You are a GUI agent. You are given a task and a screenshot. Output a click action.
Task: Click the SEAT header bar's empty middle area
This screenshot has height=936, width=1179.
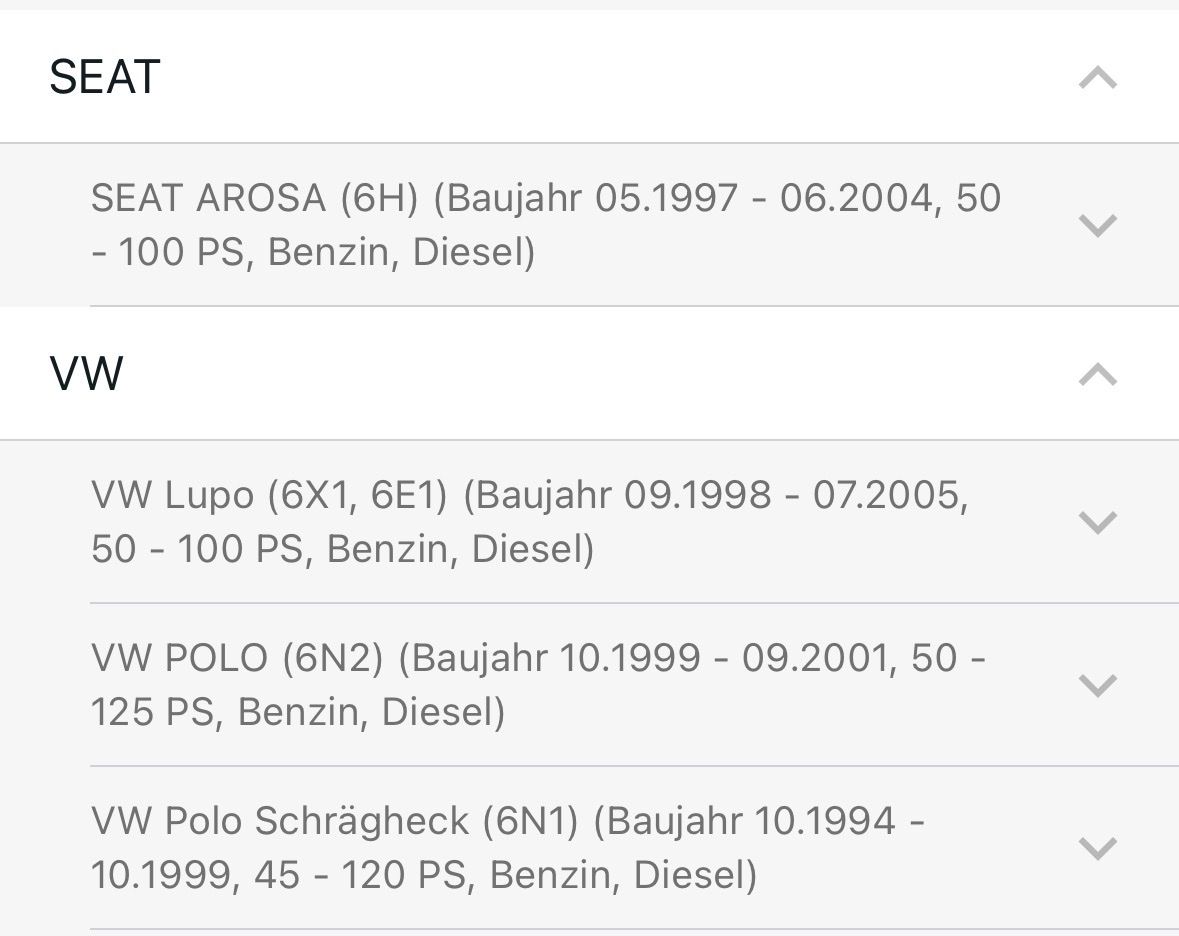[x=600, y=78]
